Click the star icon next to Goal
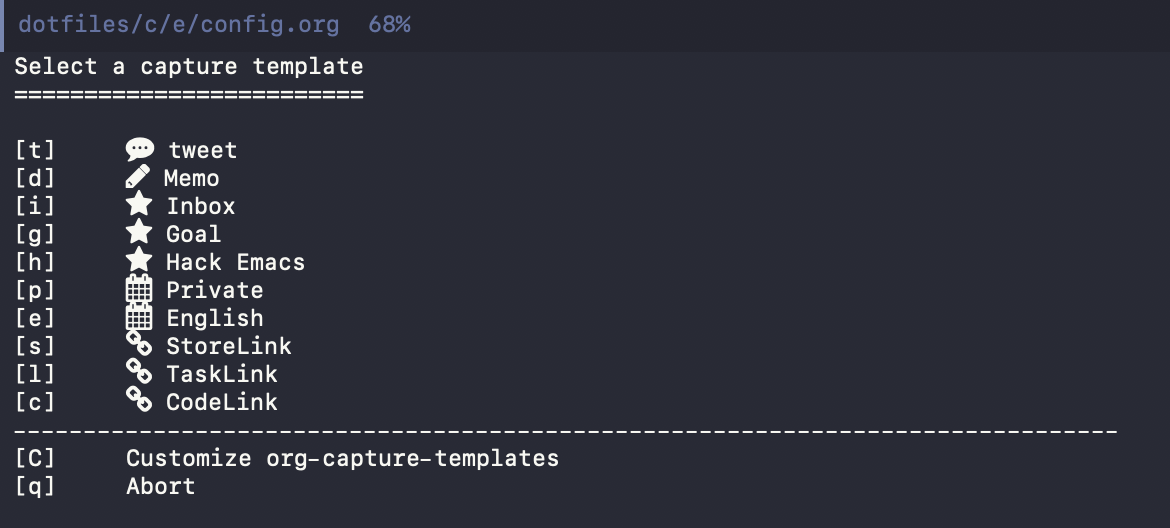 139,234
